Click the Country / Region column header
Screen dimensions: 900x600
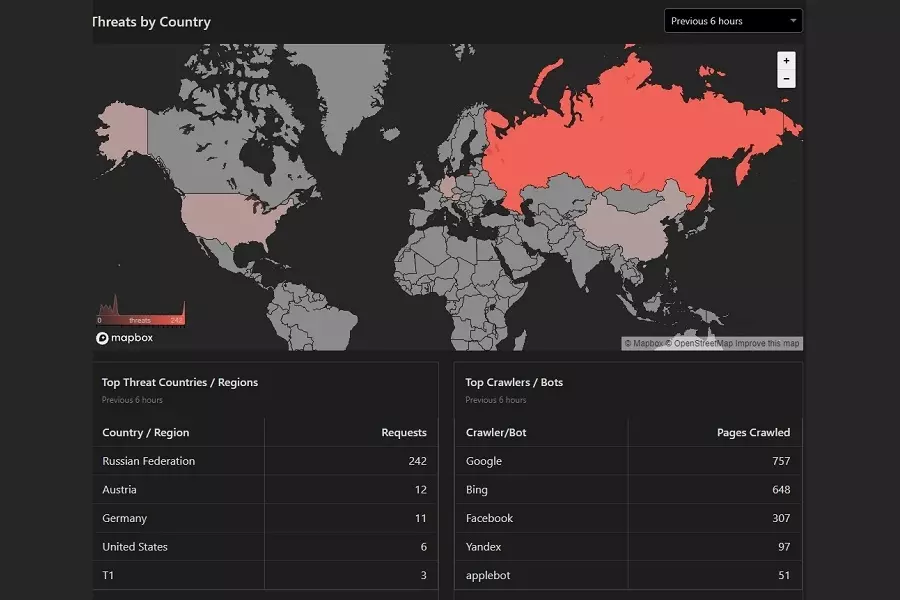(146, 433)
